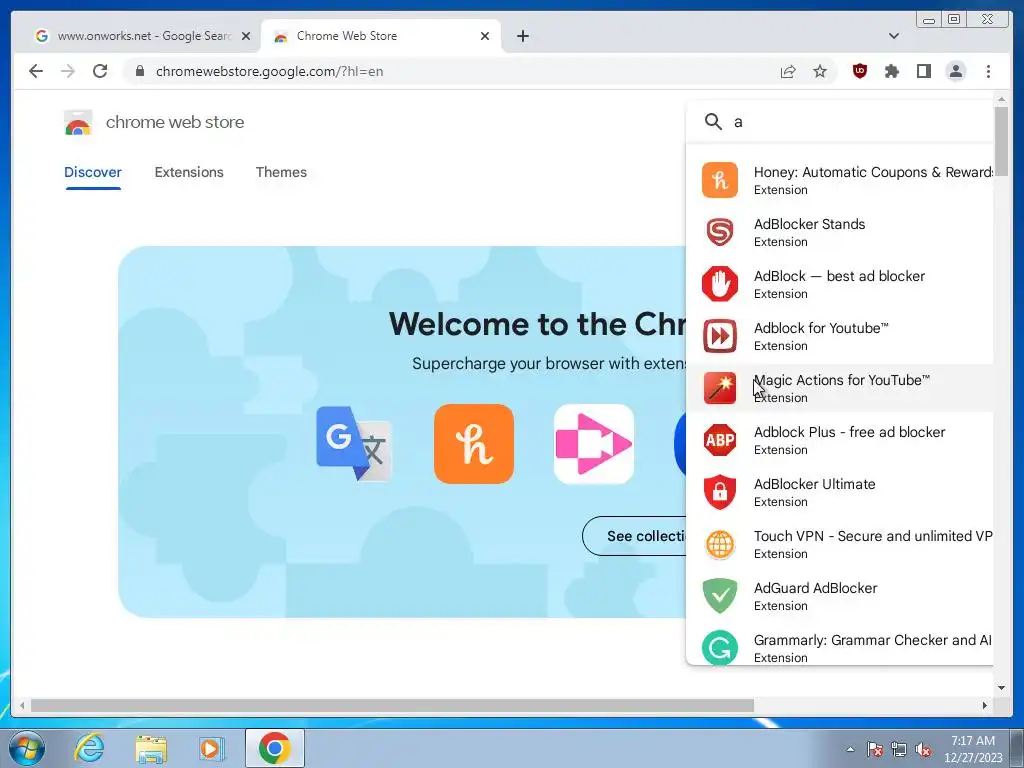Click the AdGuard AdBlocker suggestion title
This screenshot has height=768, width=1024.
[x=815, y=588]
